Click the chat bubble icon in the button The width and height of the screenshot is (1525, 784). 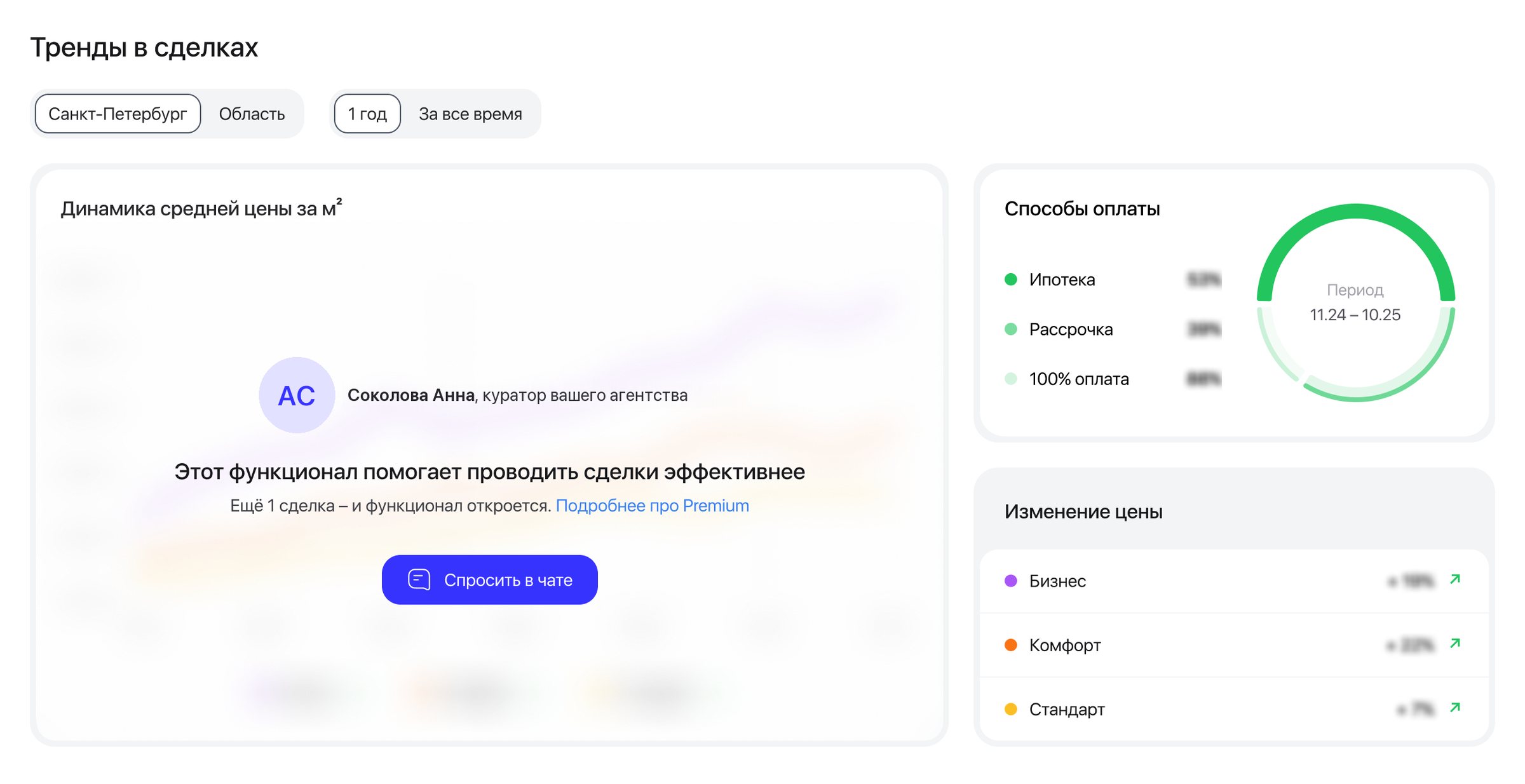(419, 579)
